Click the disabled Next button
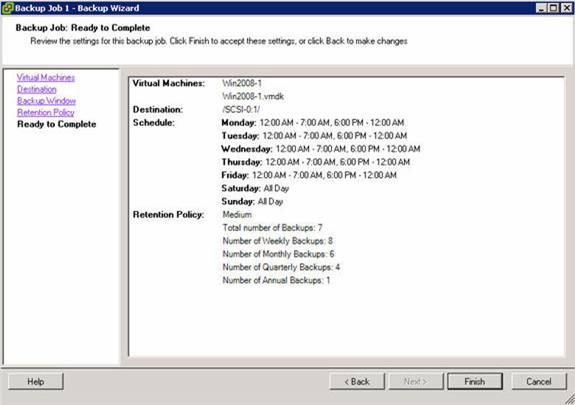575x405 pixels. (416, 382)
